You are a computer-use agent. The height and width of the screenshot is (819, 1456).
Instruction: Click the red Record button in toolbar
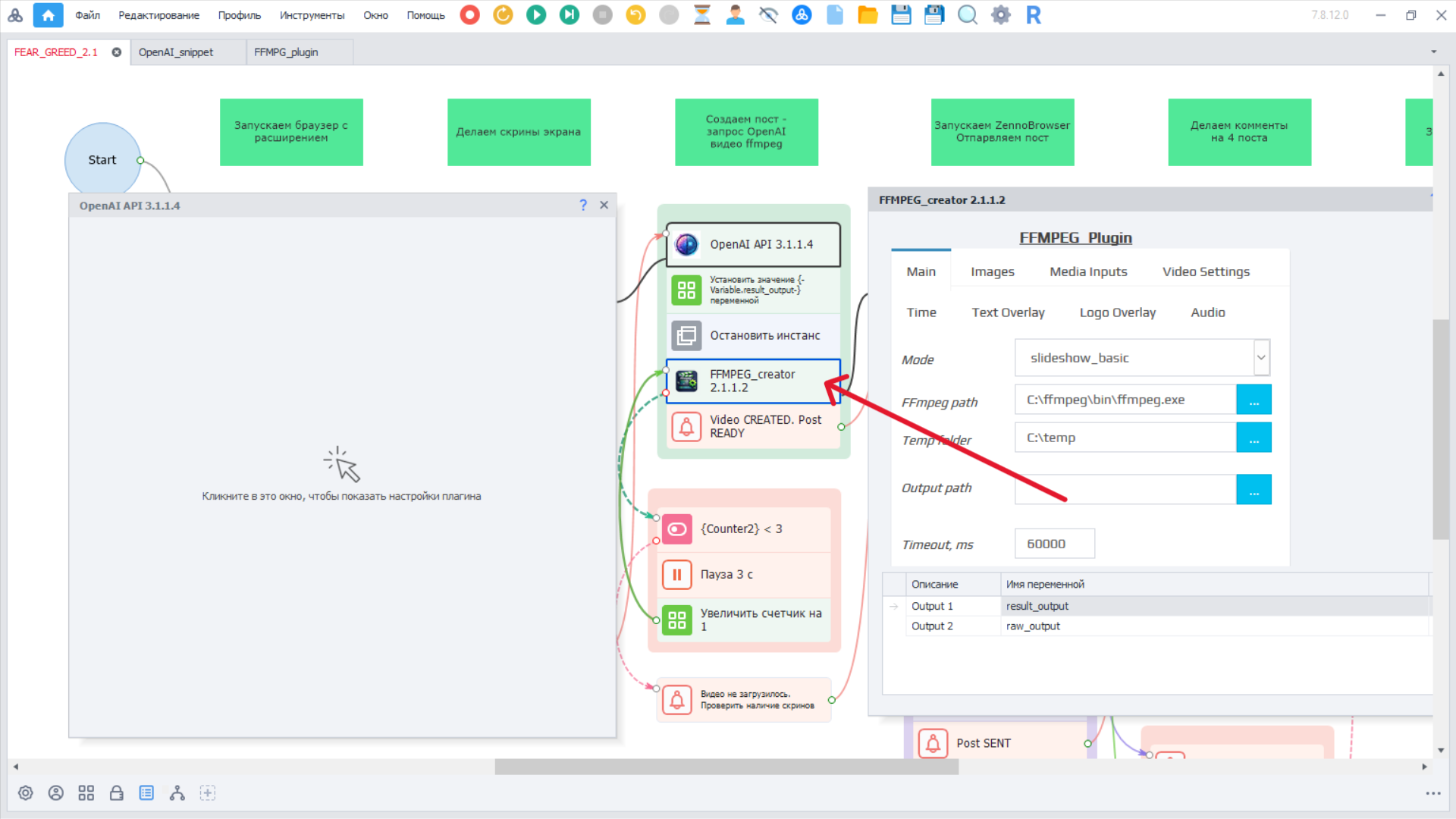coord(469,15)
